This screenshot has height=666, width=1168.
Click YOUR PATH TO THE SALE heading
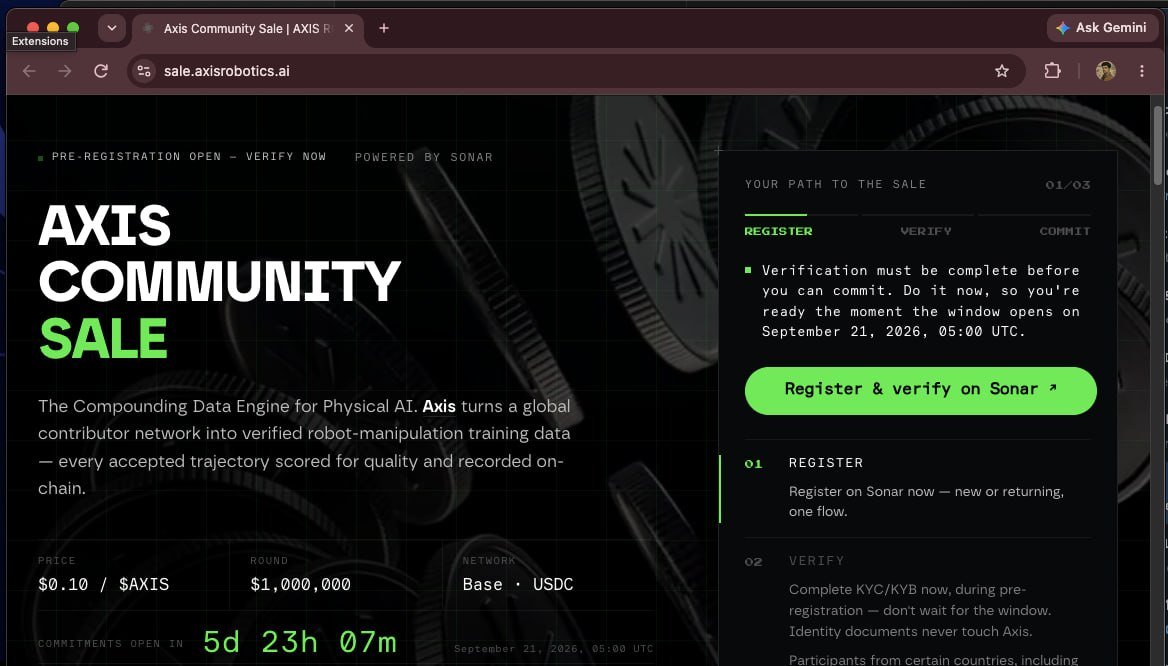coord(835,184)
